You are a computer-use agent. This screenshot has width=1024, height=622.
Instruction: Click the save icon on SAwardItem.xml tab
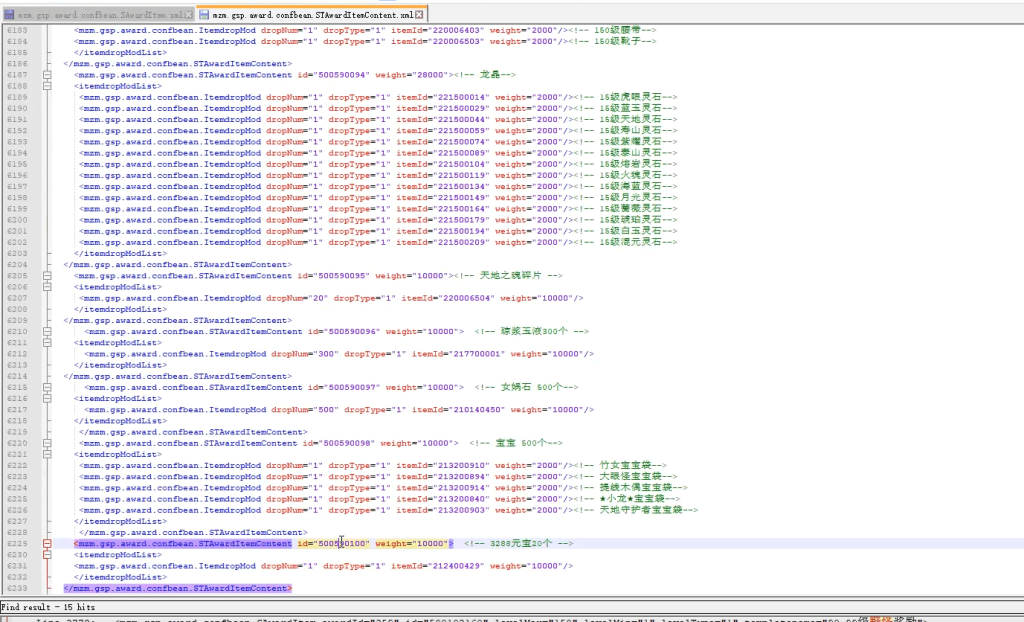click(9, 16)
